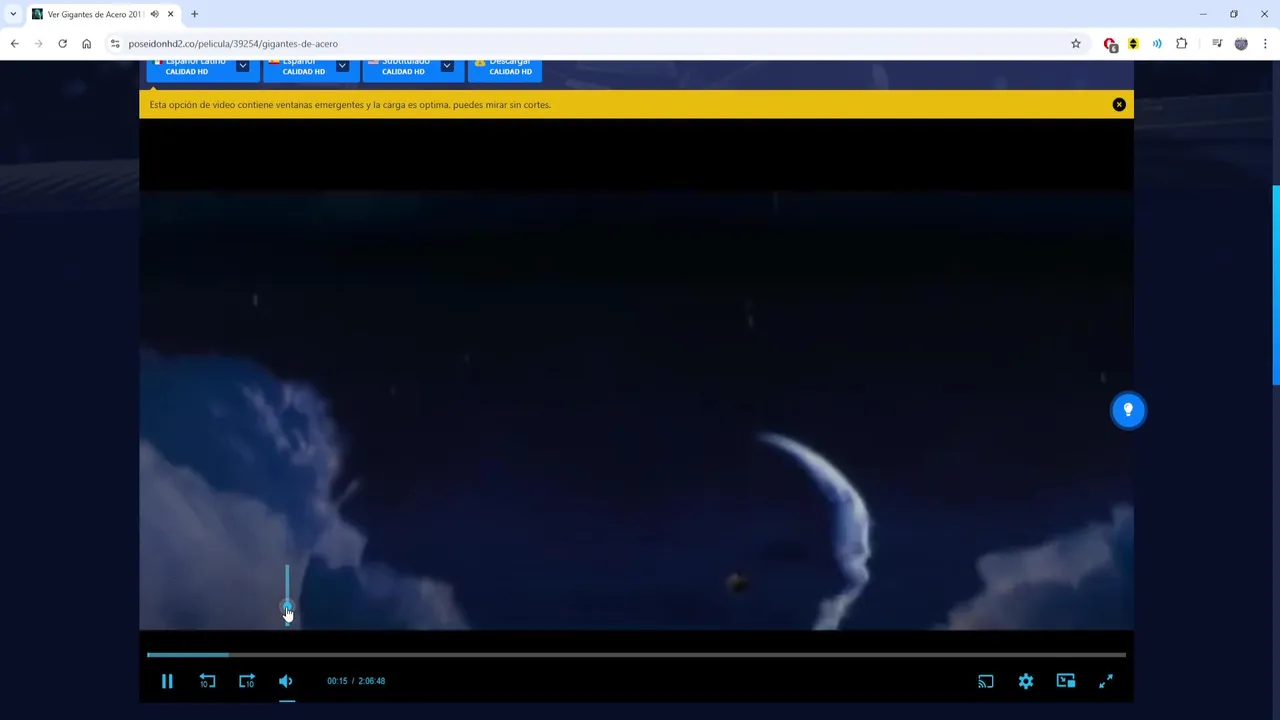
Task: Click the 00:15 elapsed time
Action: tap(337, 681)
